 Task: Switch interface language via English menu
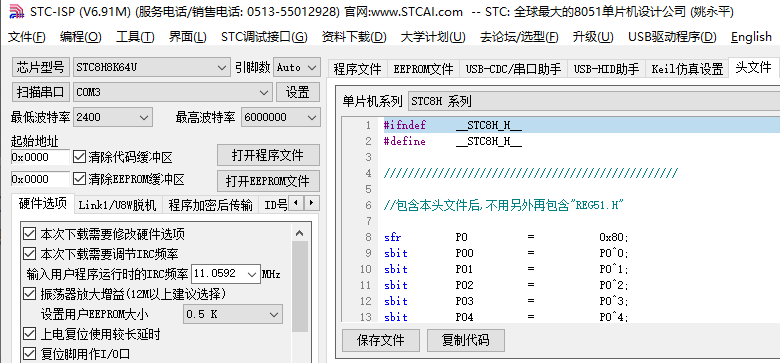point(751,37)
